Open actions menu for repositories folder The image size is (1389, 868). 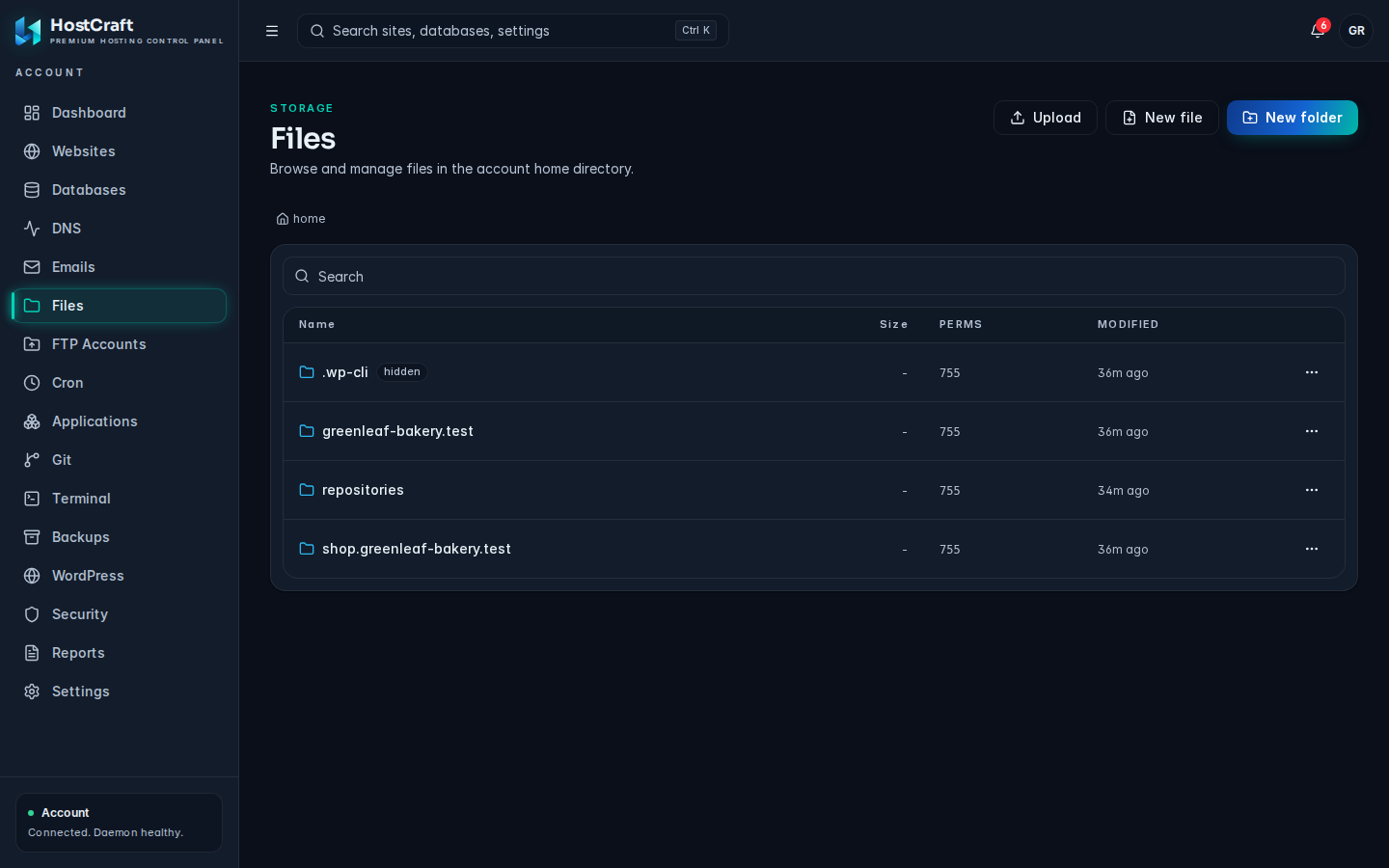tap(1312, 490)
